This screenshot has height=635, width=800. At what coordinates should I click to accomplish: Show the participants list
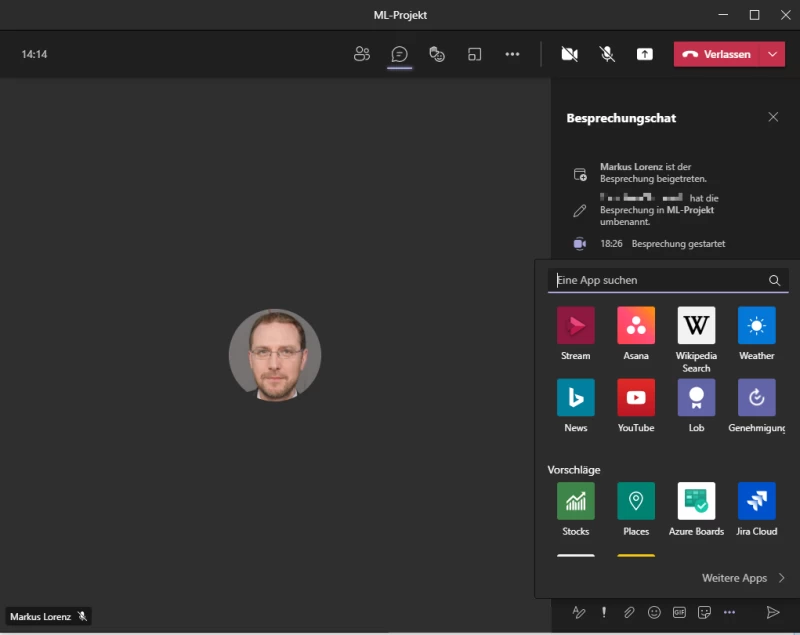point(362,55)
